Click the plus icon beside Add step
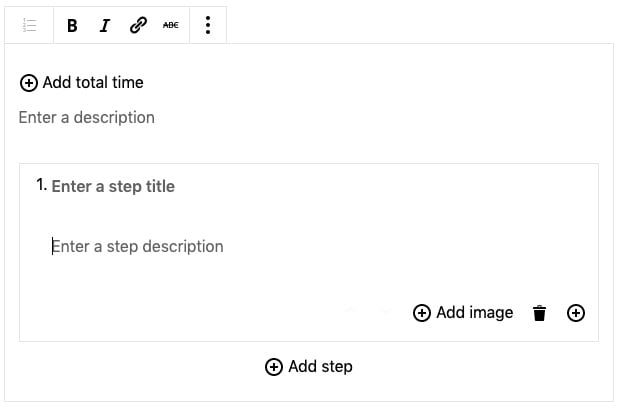 [x=274, y=367]
